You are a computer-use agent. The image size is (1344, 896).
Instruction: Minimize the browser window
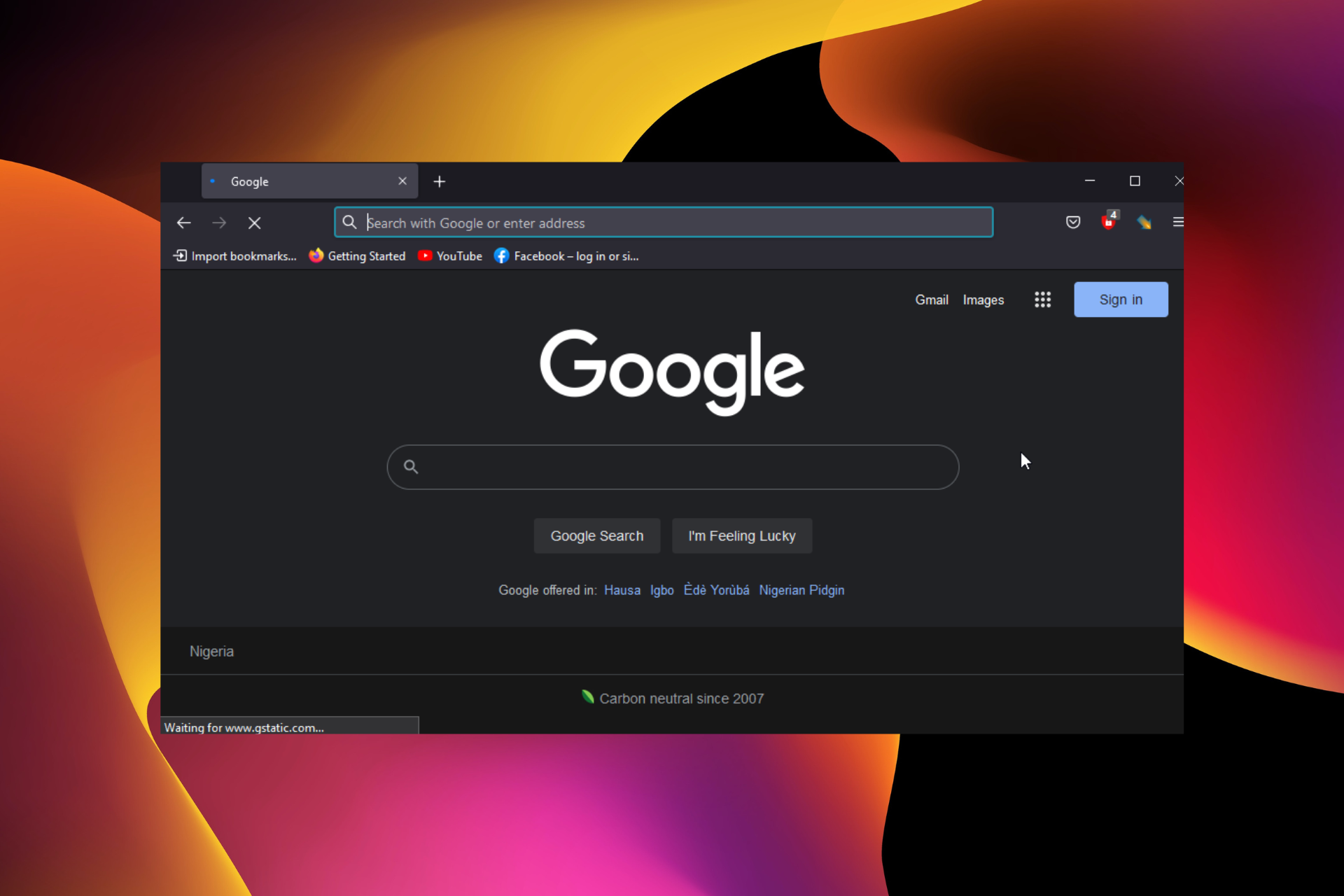click(1090, 181)
